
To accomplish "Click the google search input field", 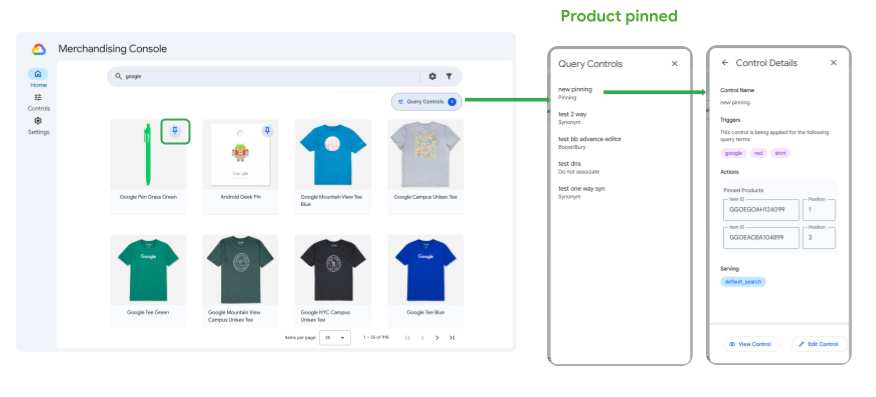I will [x=268, y=76].
